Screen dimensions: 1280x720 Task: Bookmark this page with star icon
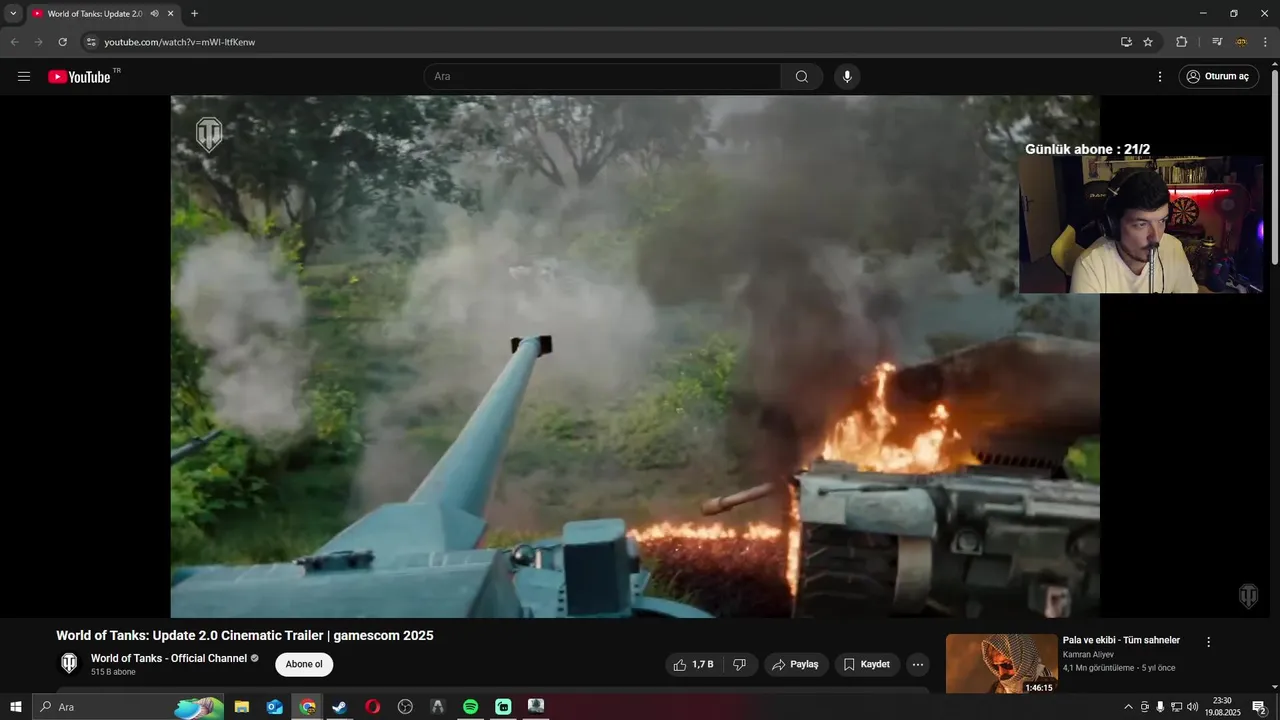[1148, 42]
